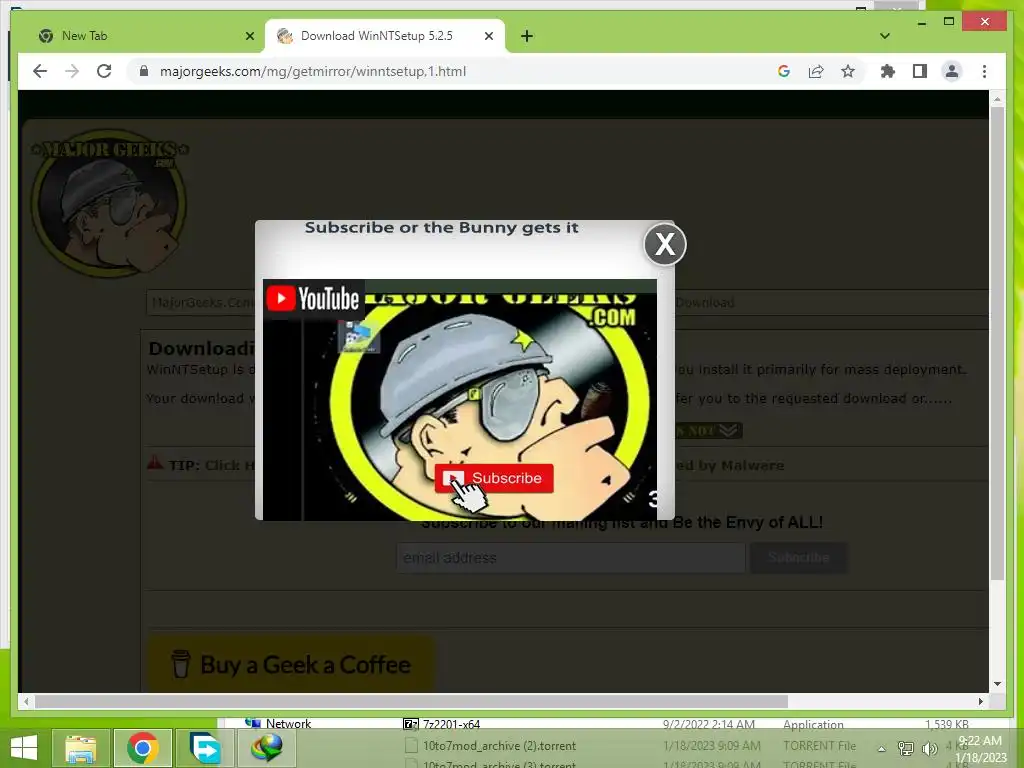The image size is (1024, 768).
Task: Close the YouTube subscribe popup with X
Action: tap(665, 244)
